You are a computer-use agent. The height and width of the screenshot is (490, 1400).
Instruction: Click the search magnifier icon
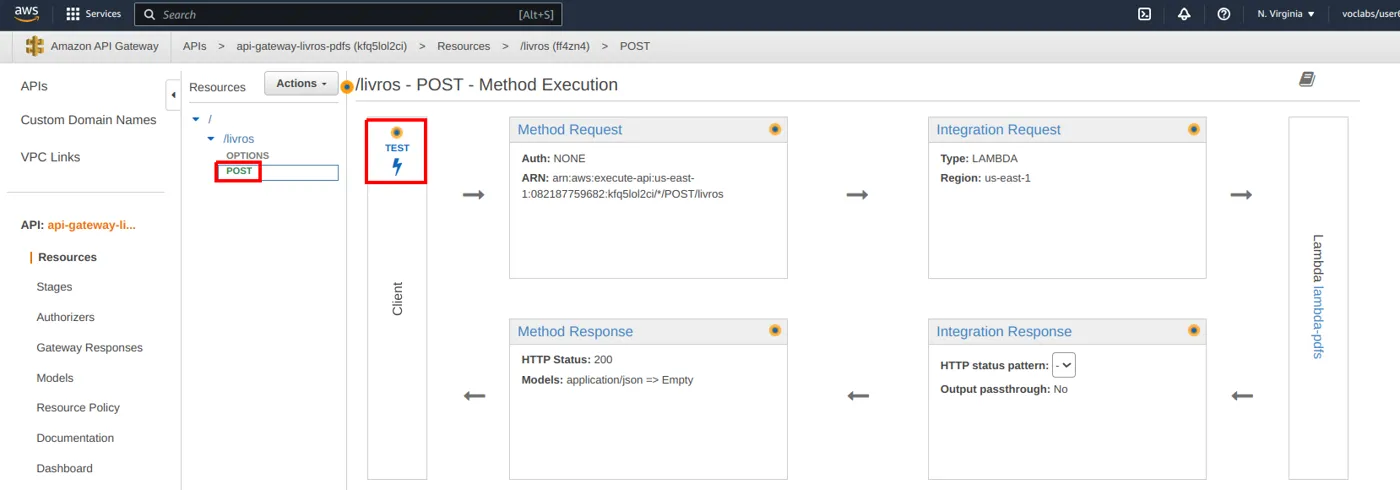coord(149,15)
